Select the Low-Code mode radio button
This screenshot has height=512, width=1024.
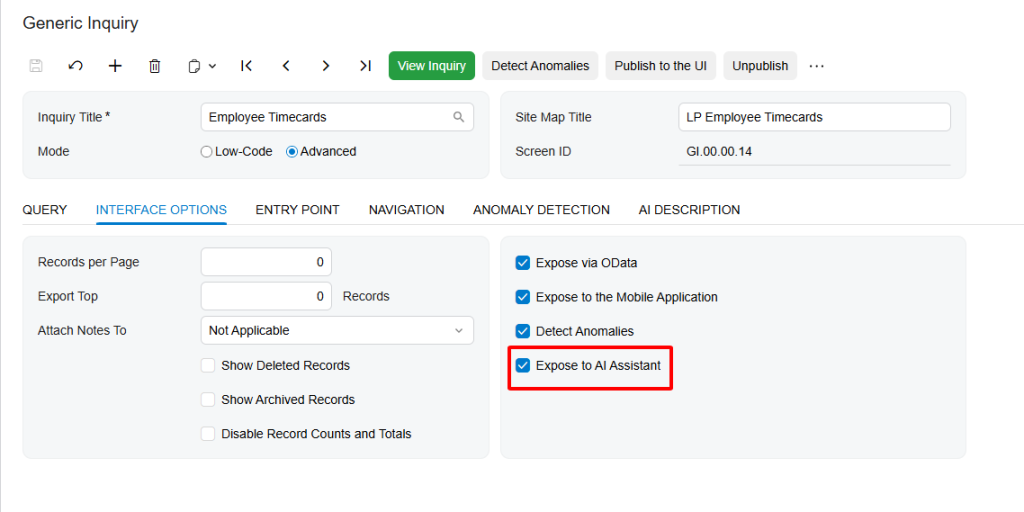pyautogui.click(x=206, y=152)
